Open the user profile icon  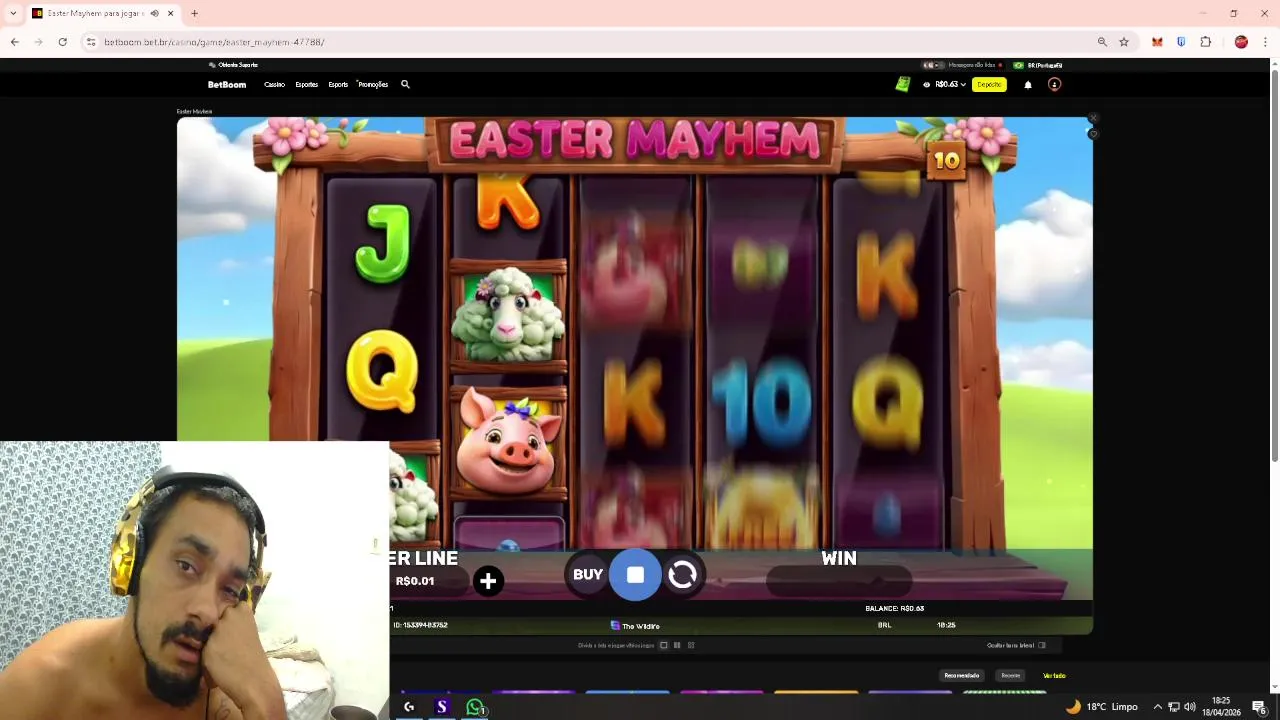click(x=1054, y=84)
